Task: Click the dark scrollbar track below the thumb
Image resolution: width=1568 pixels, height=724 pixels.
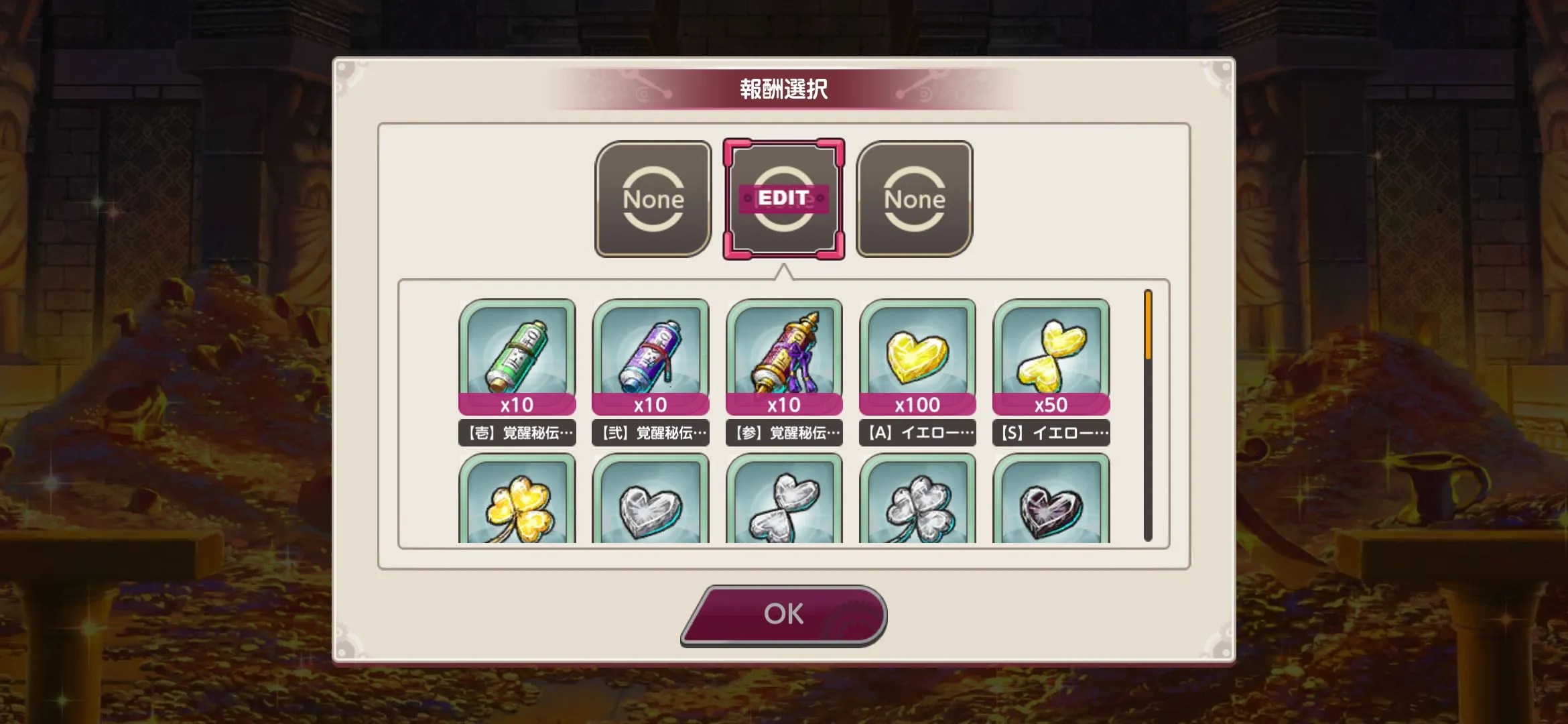Action: 1148,450
